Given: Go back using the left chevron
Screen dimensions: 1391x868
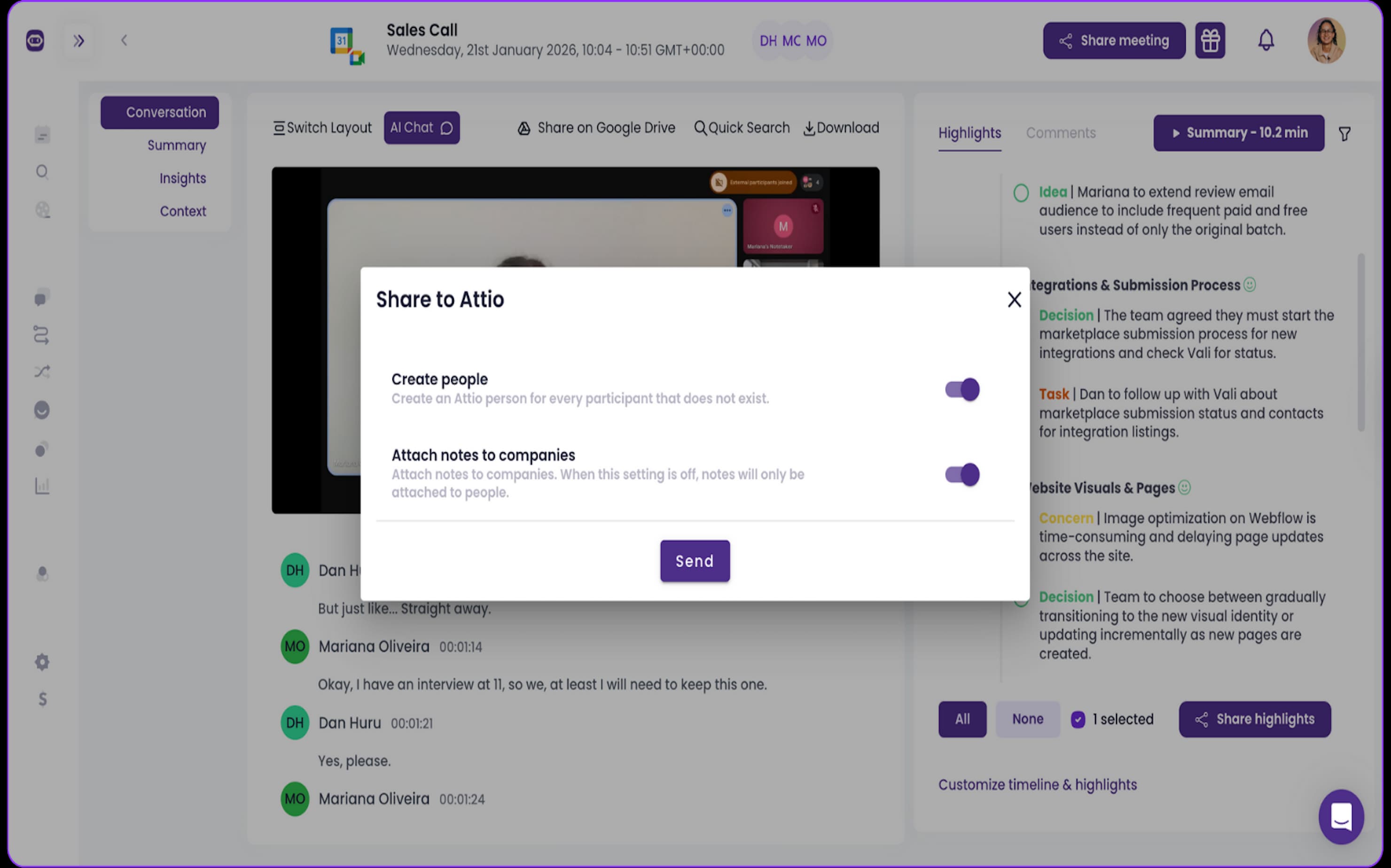Looking at the screenshot, I should (124, 40).
